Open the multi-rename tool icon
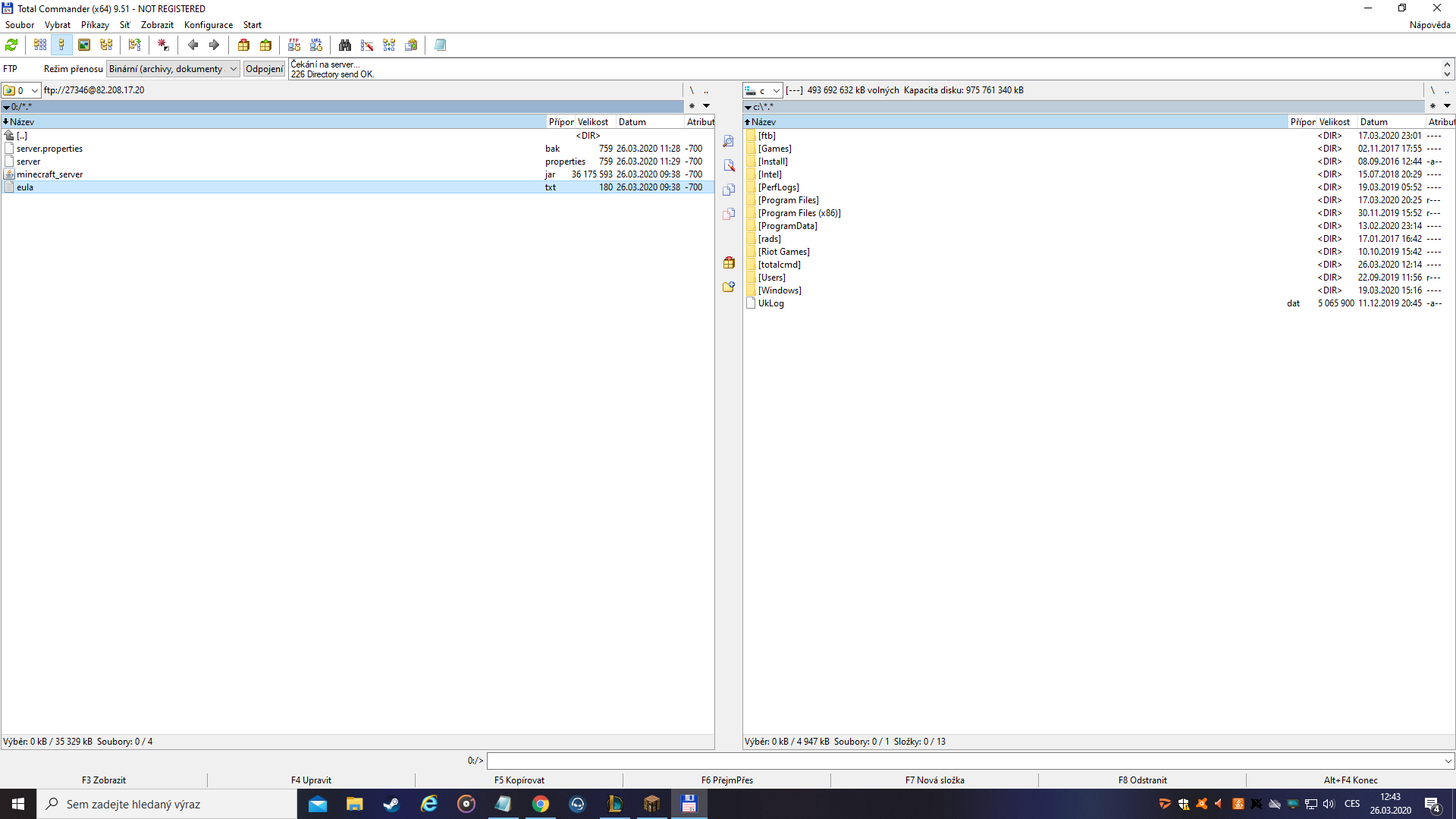 367,45
